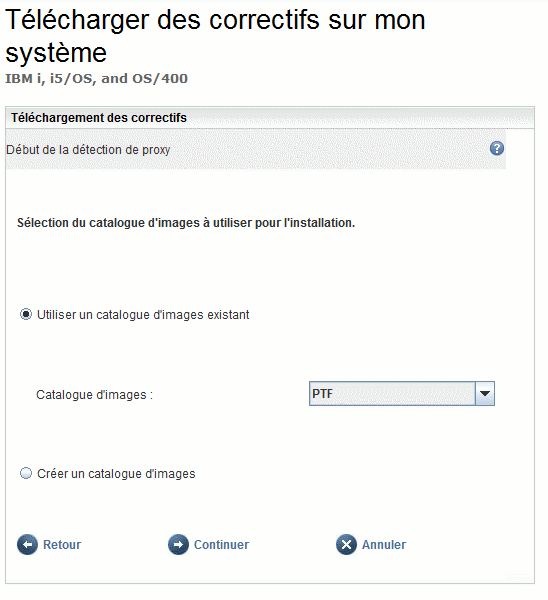Click the X icon beside Annuler
The height and width of the screenshot is (600, 548).
[x=346, y=544]
